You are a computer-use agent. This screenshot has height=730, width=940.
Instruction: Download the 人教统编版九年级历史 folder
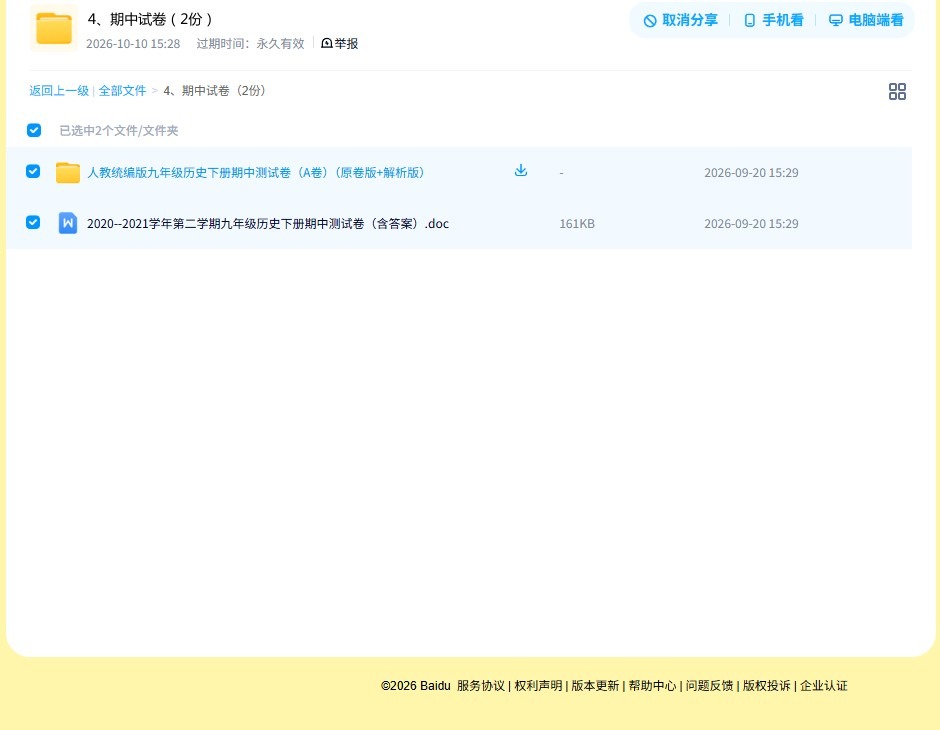(521, 171)
